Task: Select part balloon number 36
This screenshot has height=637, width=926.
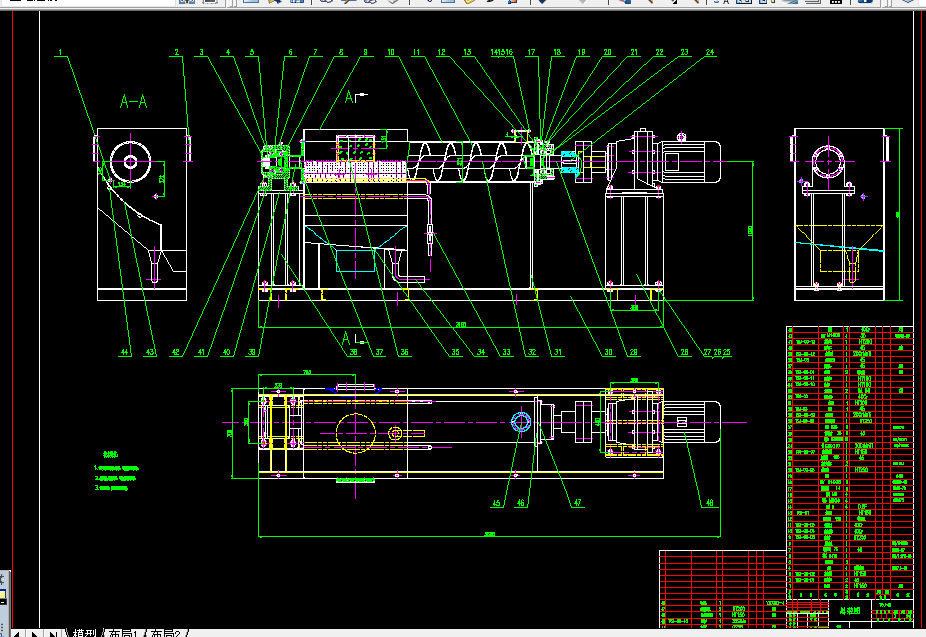Action: click(x=404, y=352)
